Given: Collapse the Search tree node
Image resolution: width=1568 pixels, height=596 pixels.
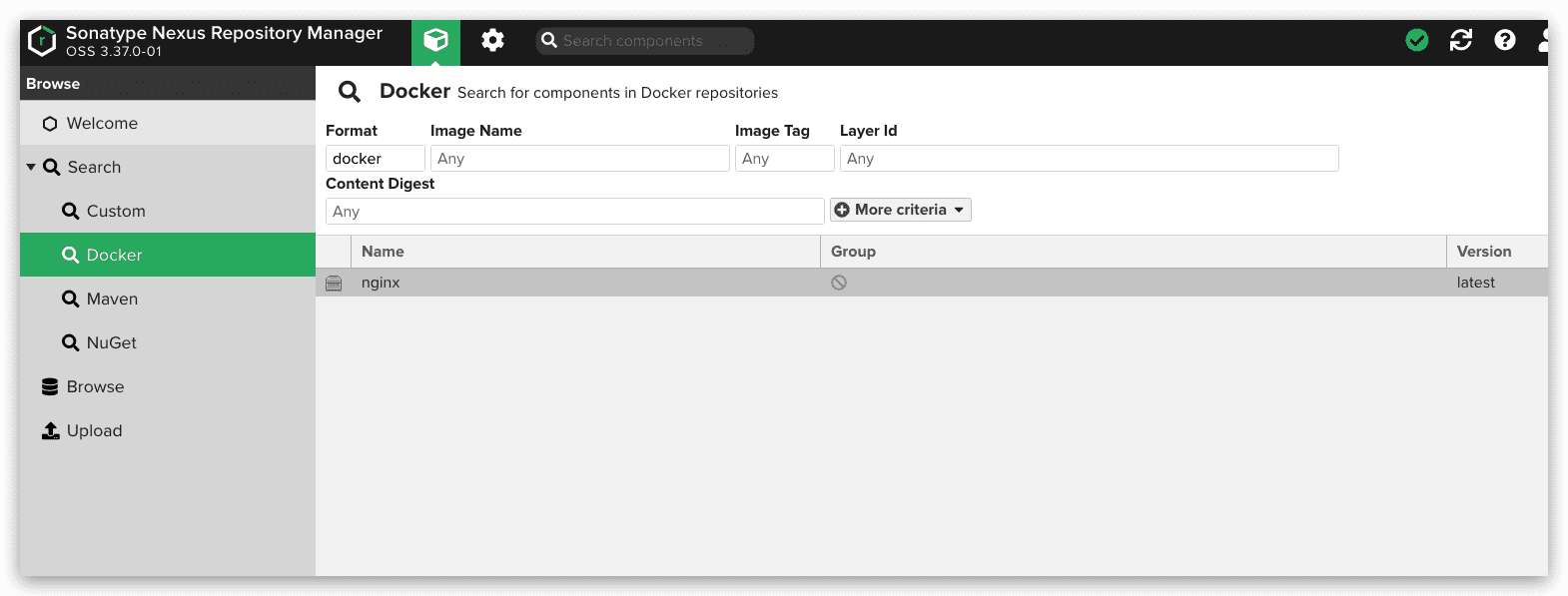Looking at the screenshot, I should tap(31, 168).
